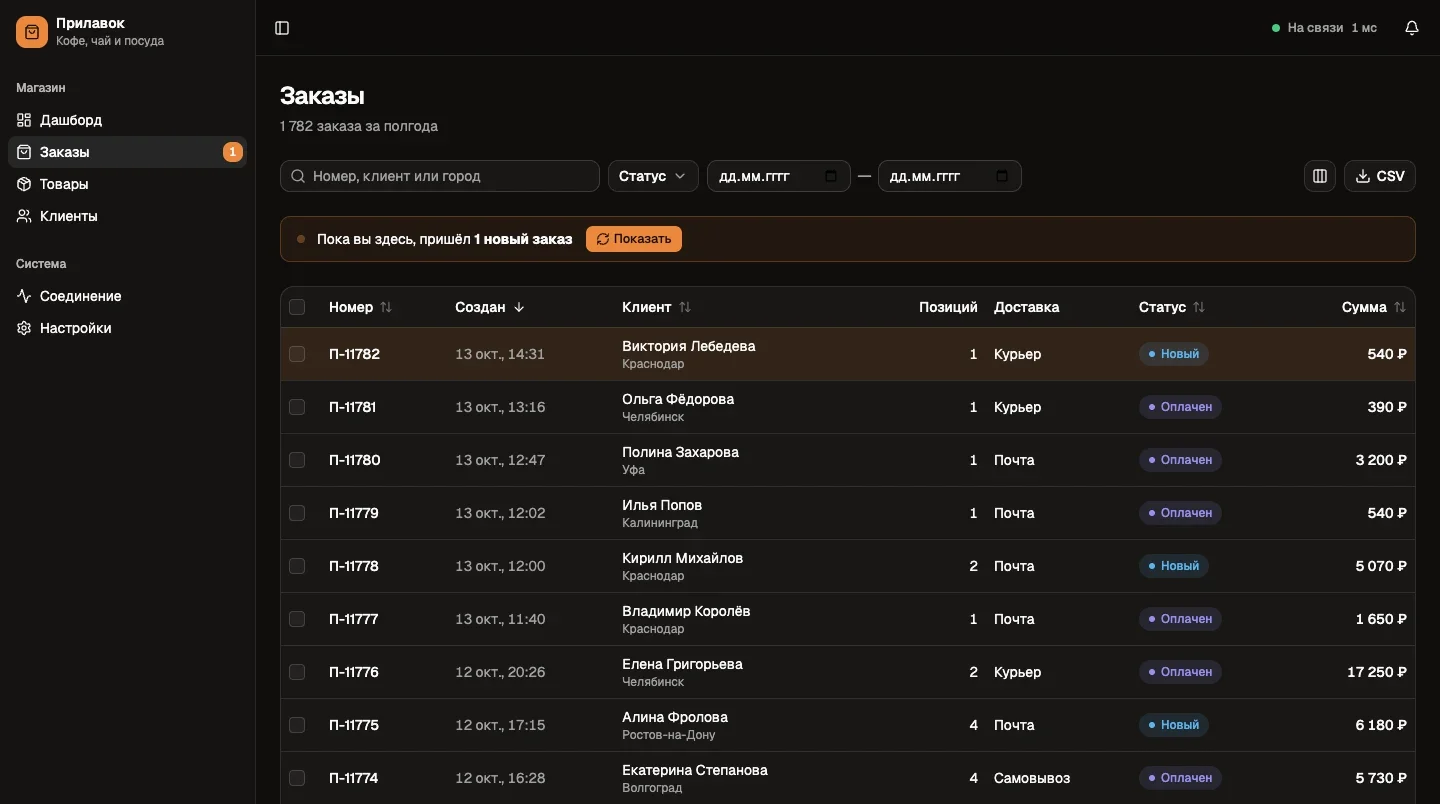Tick checkbox for order П-11782
The width and height of the screenshot is (1440, 804).
click(x=297, y=354)
